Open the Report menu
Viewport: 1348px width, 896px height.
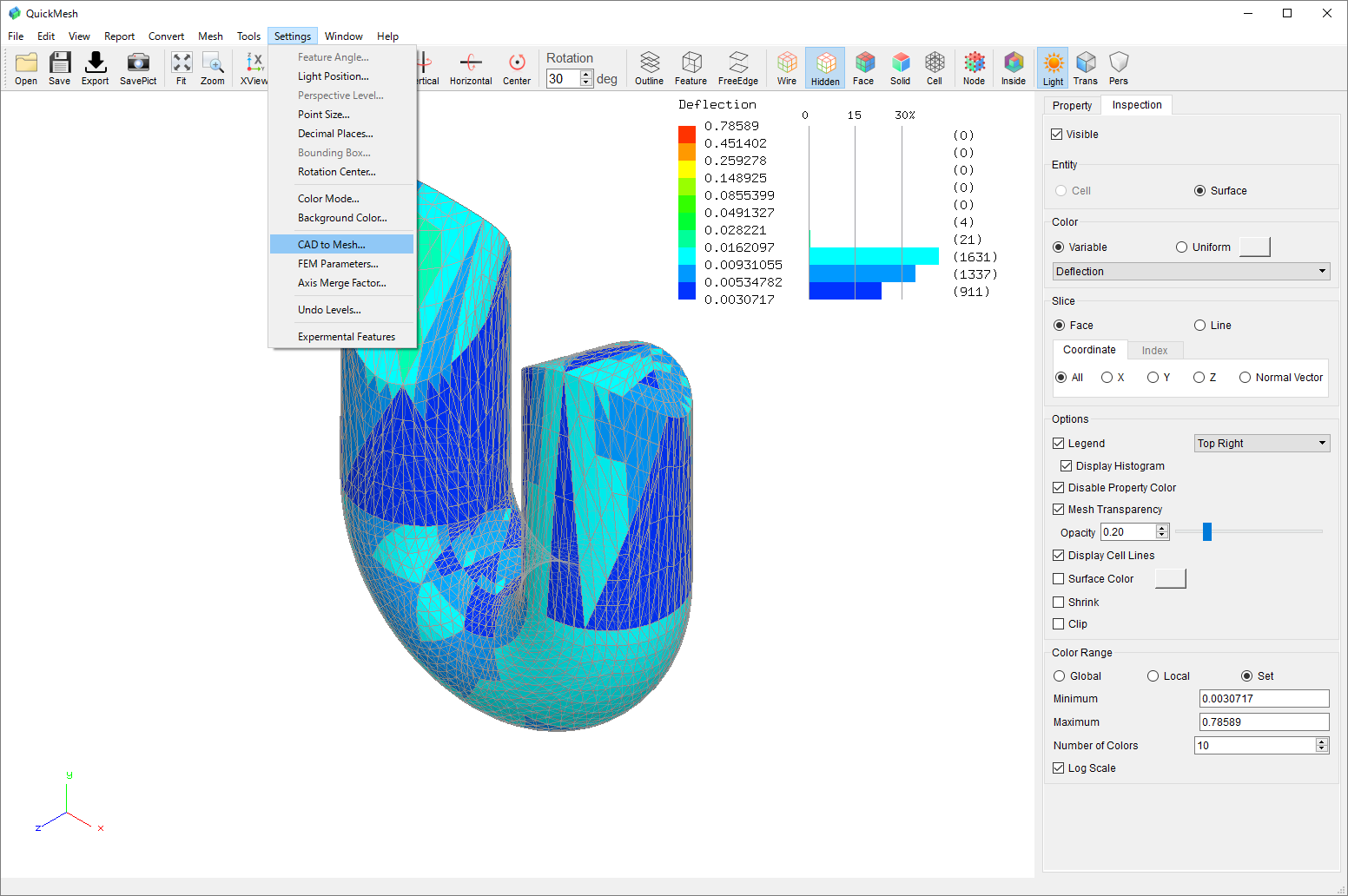(119, 36)
